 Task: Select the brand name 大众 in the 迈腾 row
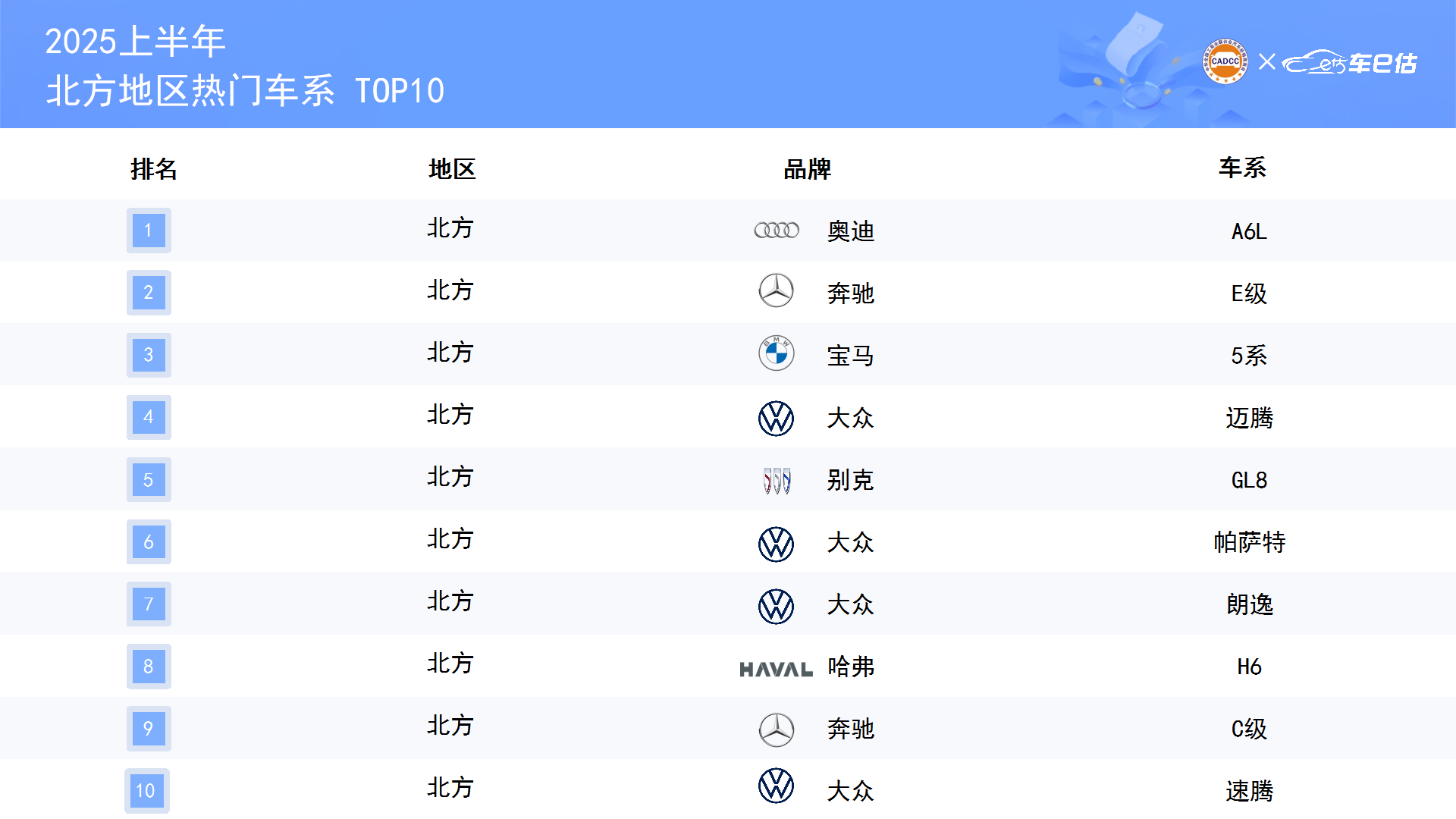(x=851, y=418)
